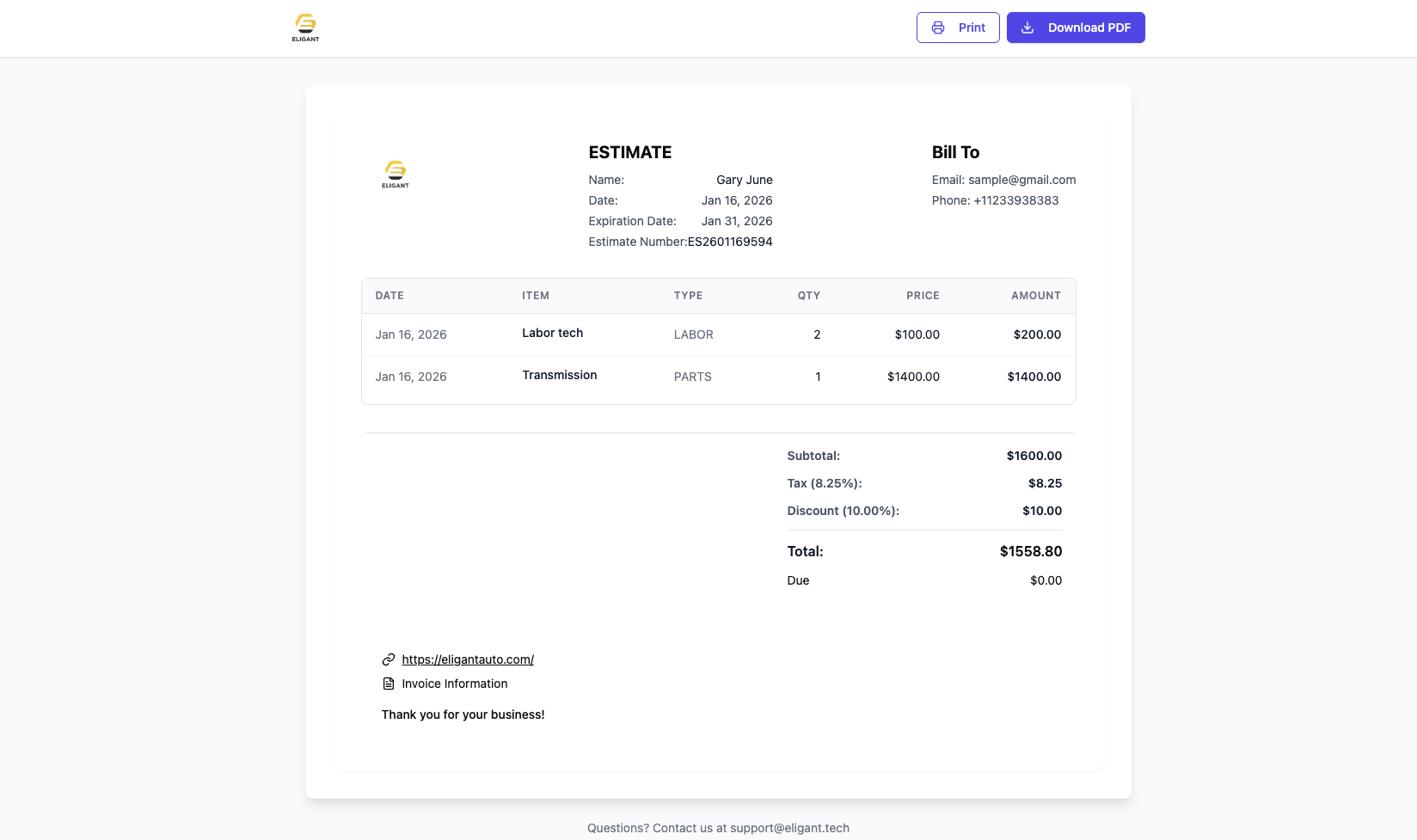Click the Invoice Information text
1417x840 pixels.
click(x=454, y=684)
